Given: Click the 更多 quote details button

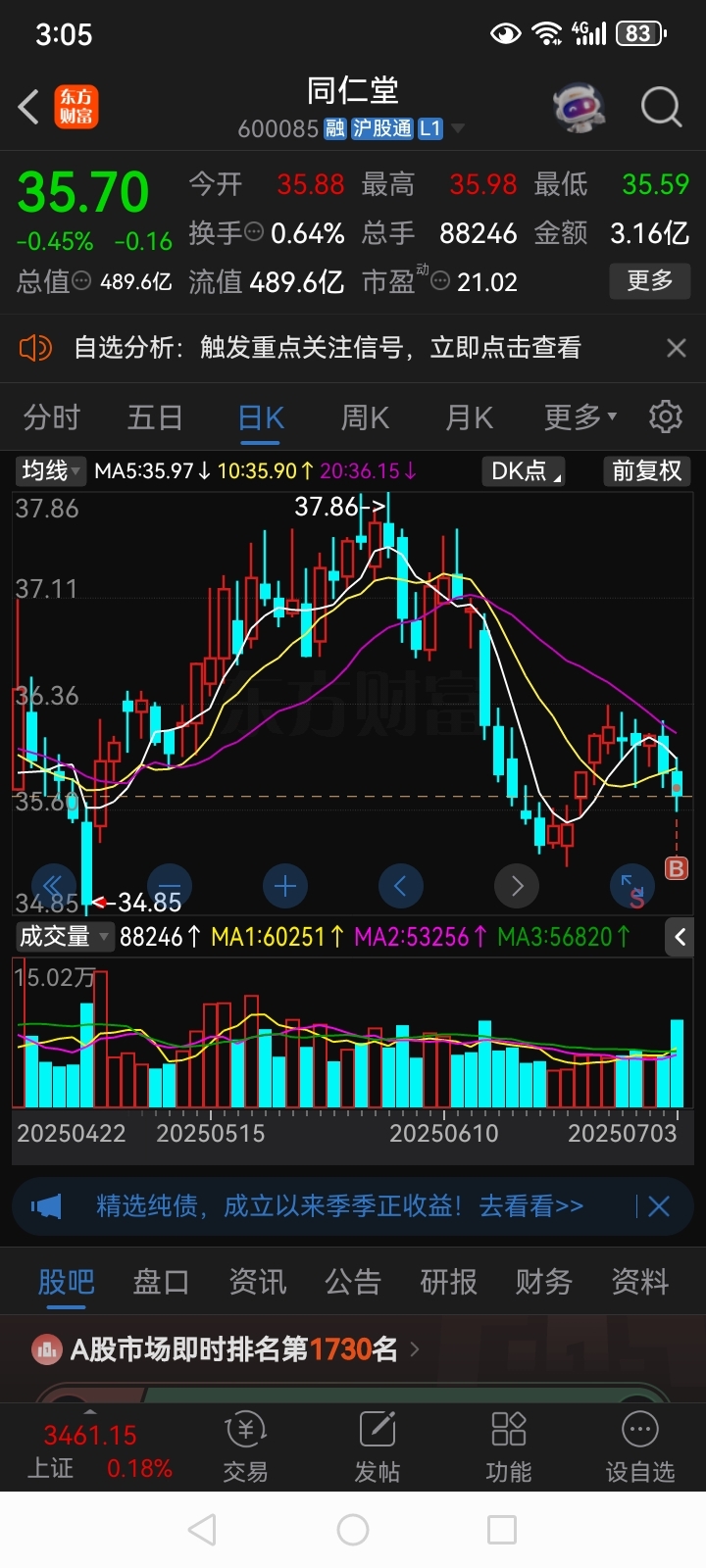Looking at the screenshot, I should click(649, 281).
